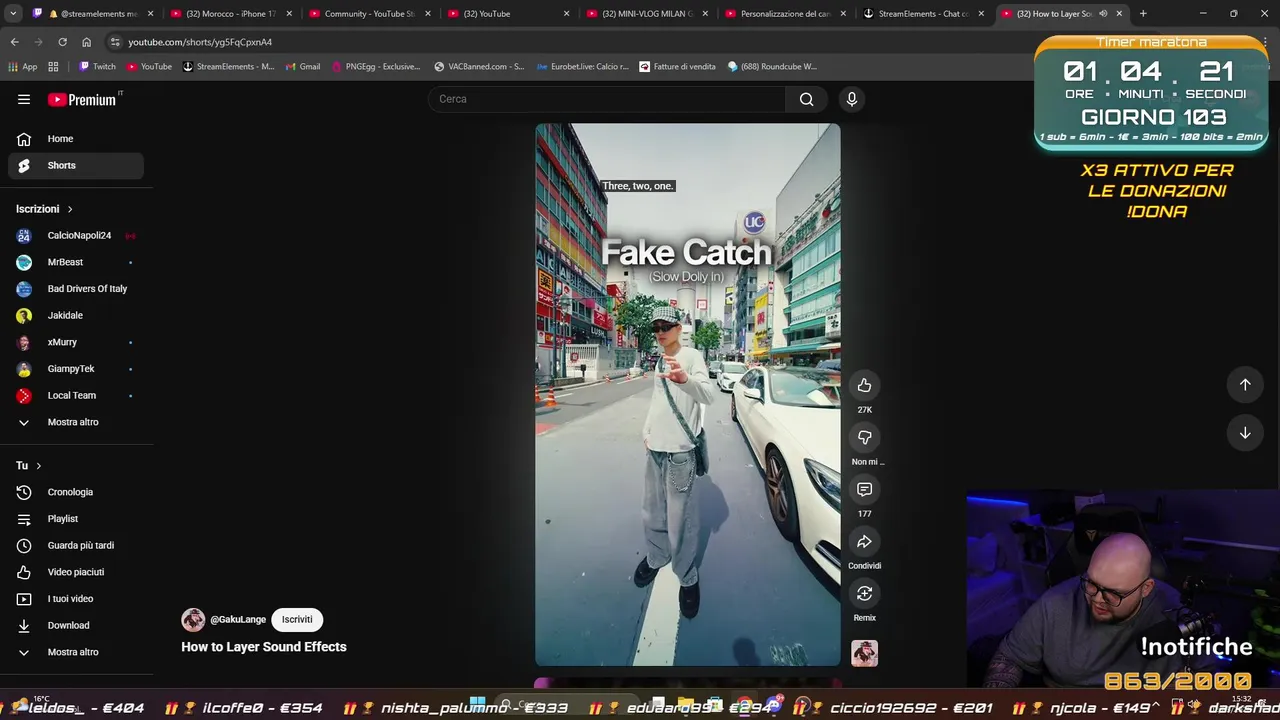The image size is (1280, 720).
Task: Expand Mostra altro under subscriptions
Action: point(76,422)
